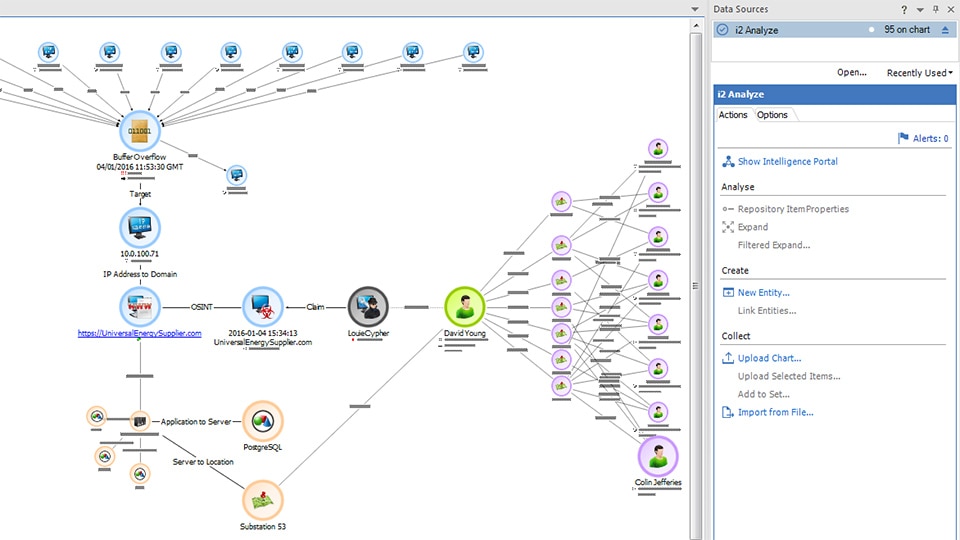The height and width of the screenshot is (540, 960).
Task: Click Show Intelligence Portal link
Action: pos(787,162)
